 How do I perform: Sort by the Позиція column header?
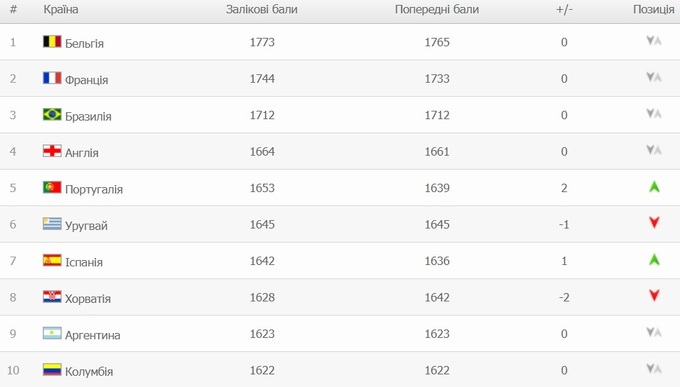[654, 10]
